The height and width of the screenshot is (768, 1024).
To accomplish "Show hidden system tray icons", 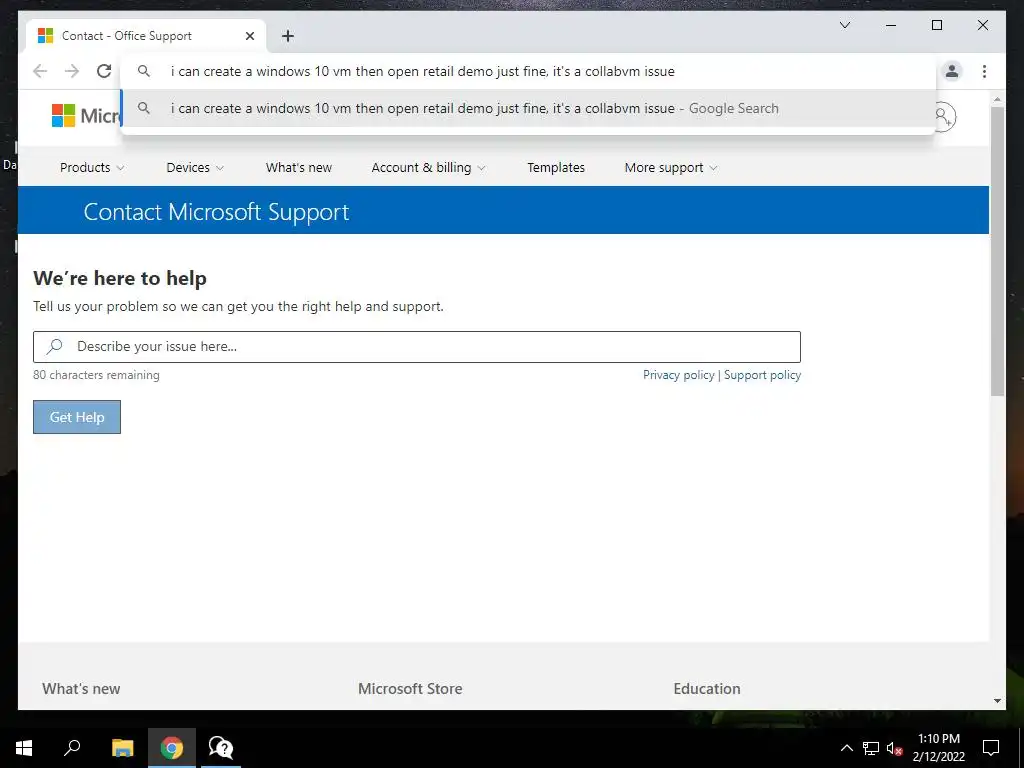I will point(846,748).
